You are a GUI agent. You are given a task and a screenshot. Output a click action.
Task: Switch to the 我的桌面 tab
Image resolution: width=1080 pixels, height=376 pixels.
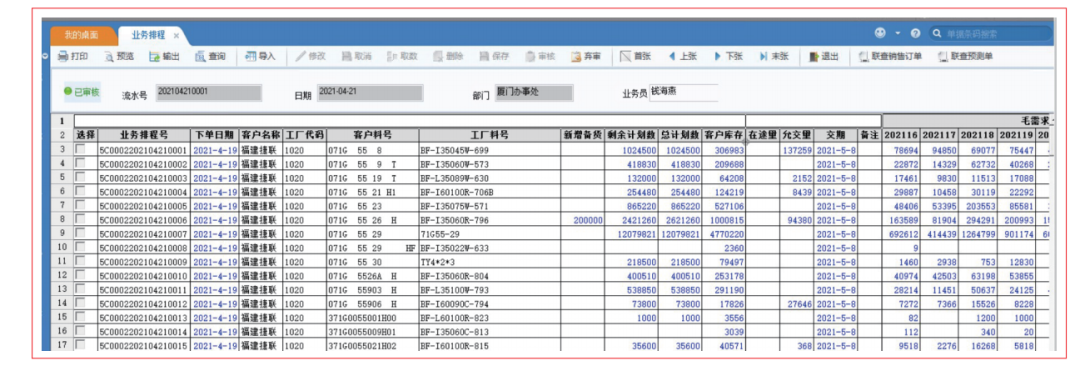82,34
